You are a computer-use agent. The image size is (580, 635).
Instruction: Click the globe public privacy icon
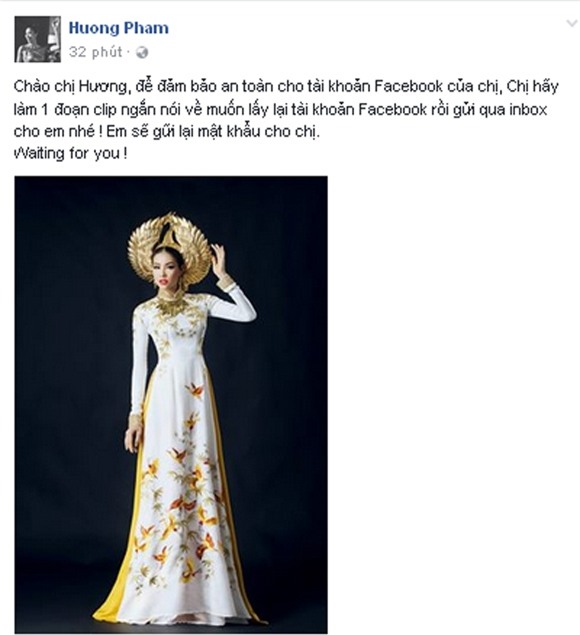pyautogui.click(x=142, y=53)
